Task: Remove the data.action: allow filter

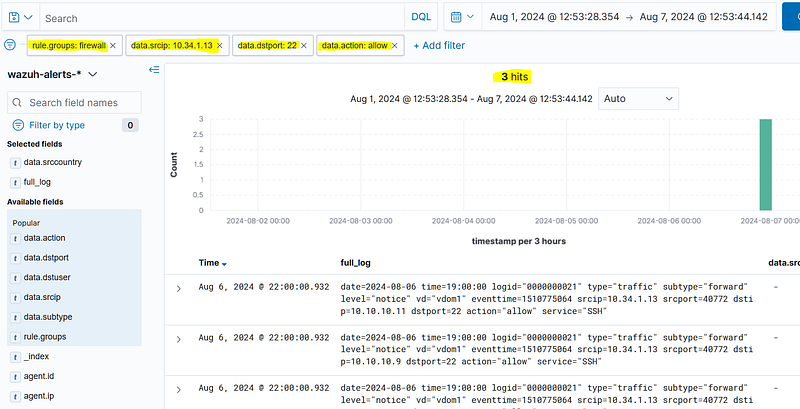Action: [x=394, y=45]
